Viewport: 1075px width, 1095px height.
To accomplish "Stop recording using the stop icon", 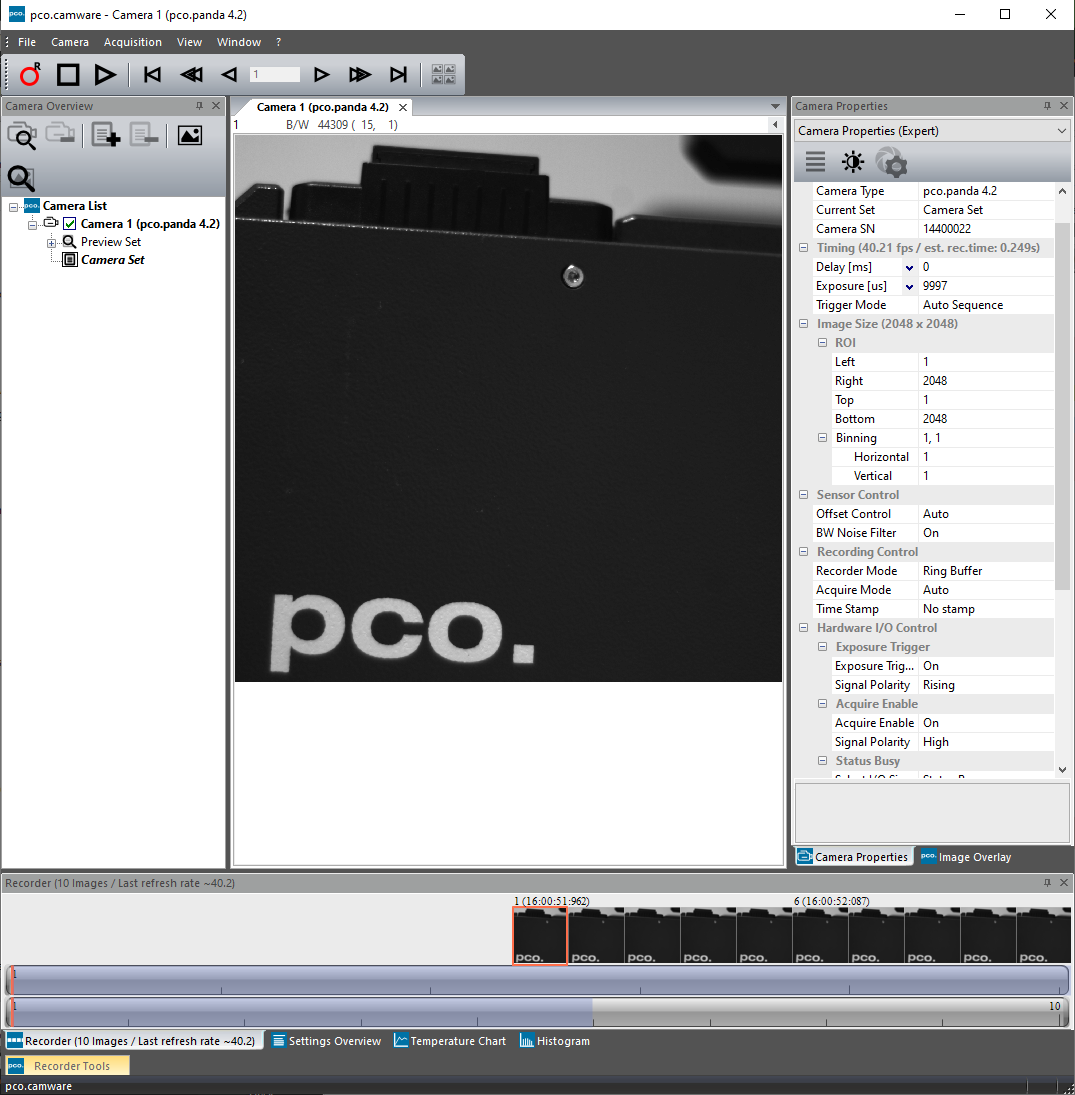I will pos(67,74).
